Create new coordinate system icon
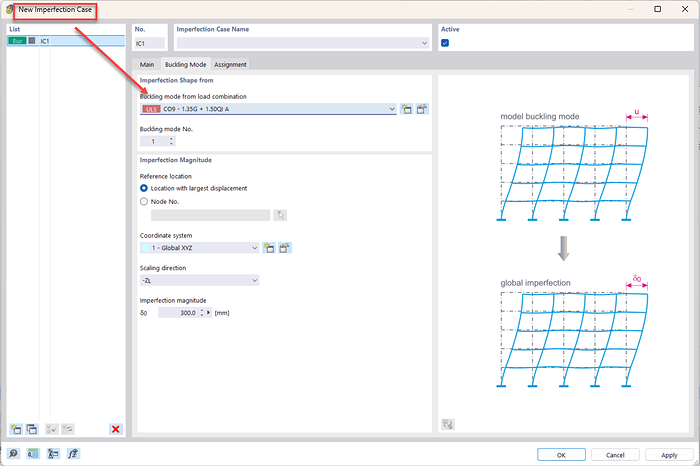The width and height of the screenshot is (700, 466). pyautogui.click(x=269, y=248)
